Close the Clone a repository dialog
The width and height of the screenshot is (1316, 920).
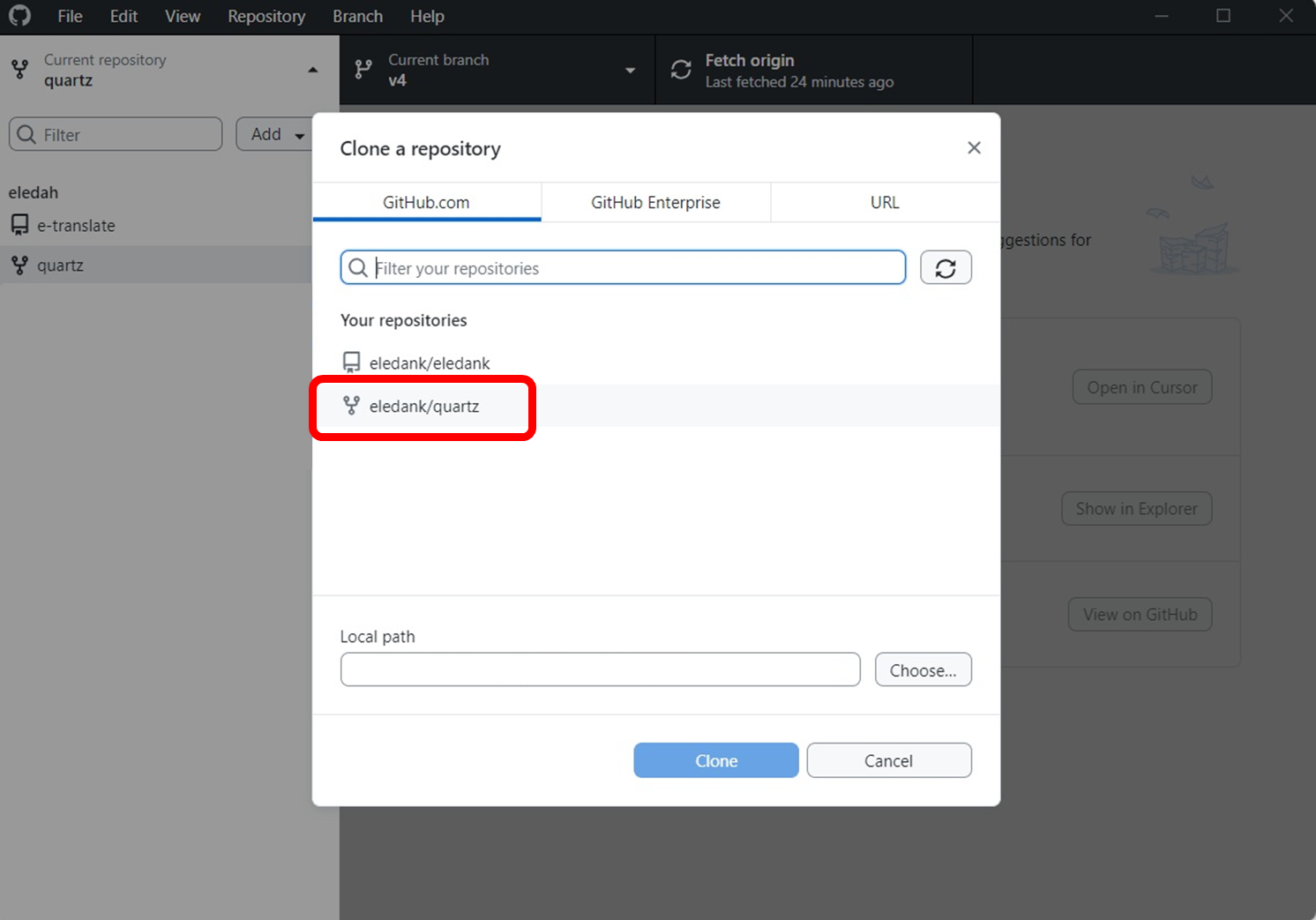[x=974, y=147]
